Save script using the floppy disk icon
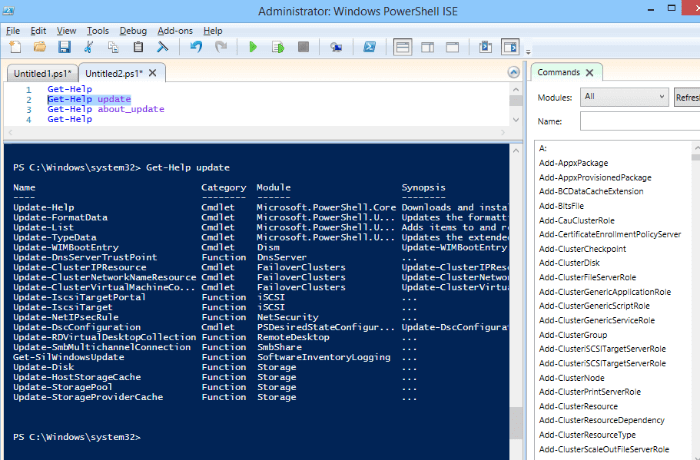700x460 pixels. coord(64,47)
